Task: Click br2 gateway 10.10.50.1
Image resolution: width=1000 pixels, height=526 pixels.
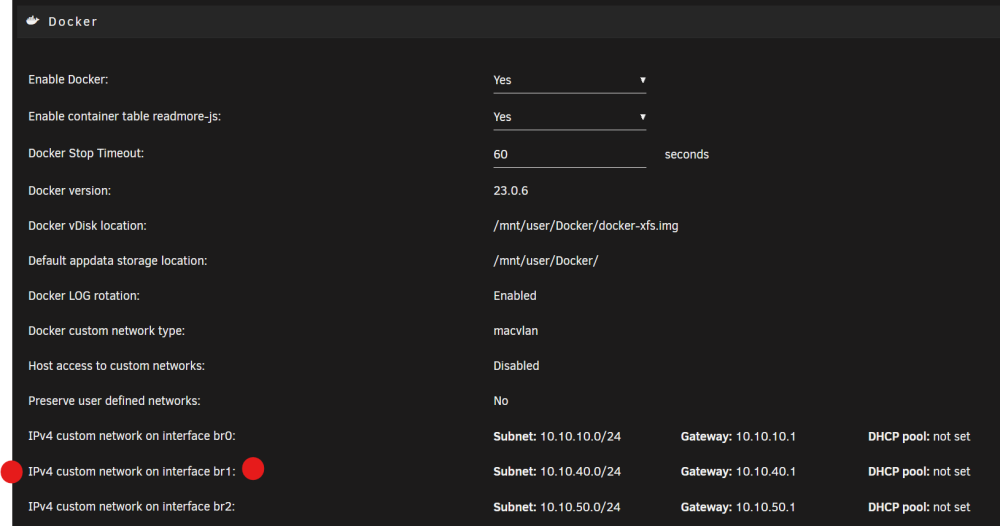Action: [x=766, y=508]
